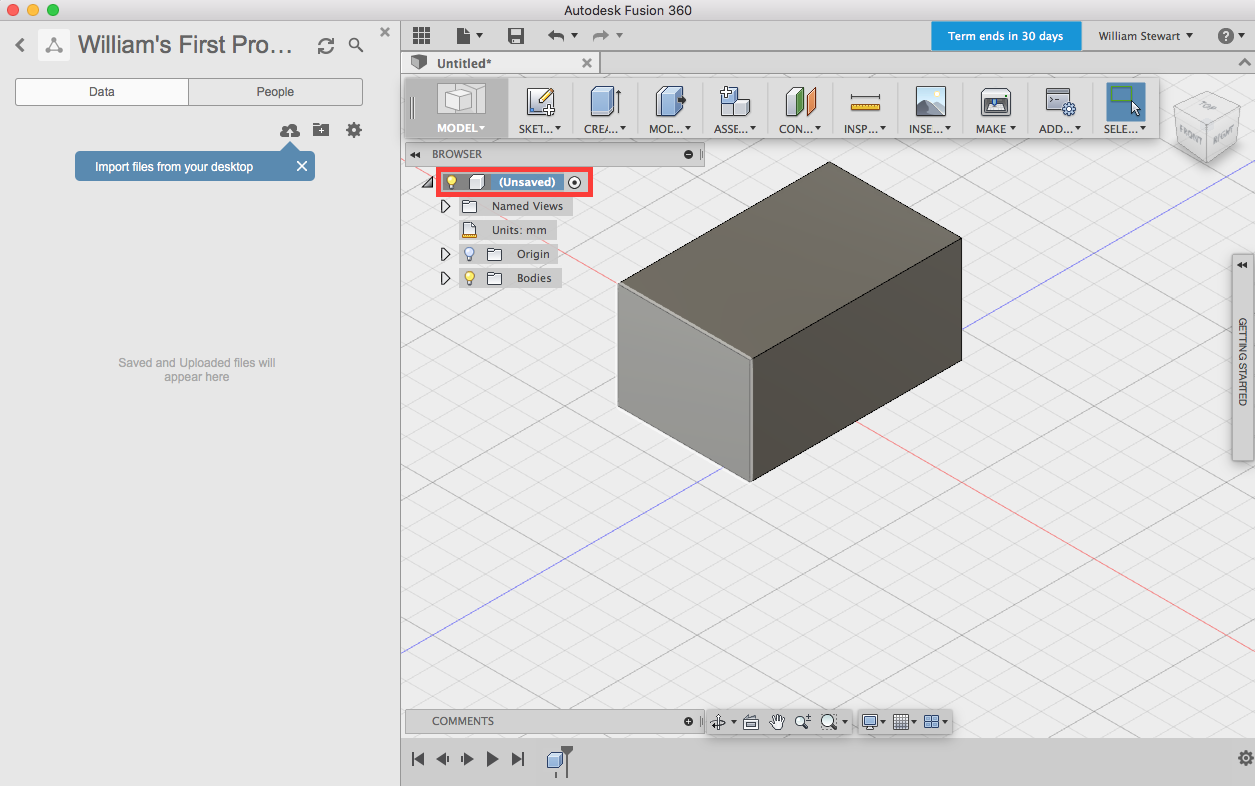Open the Fit zoom window tool
Viewport: 1255px width, 786px height.
(828, 722)
